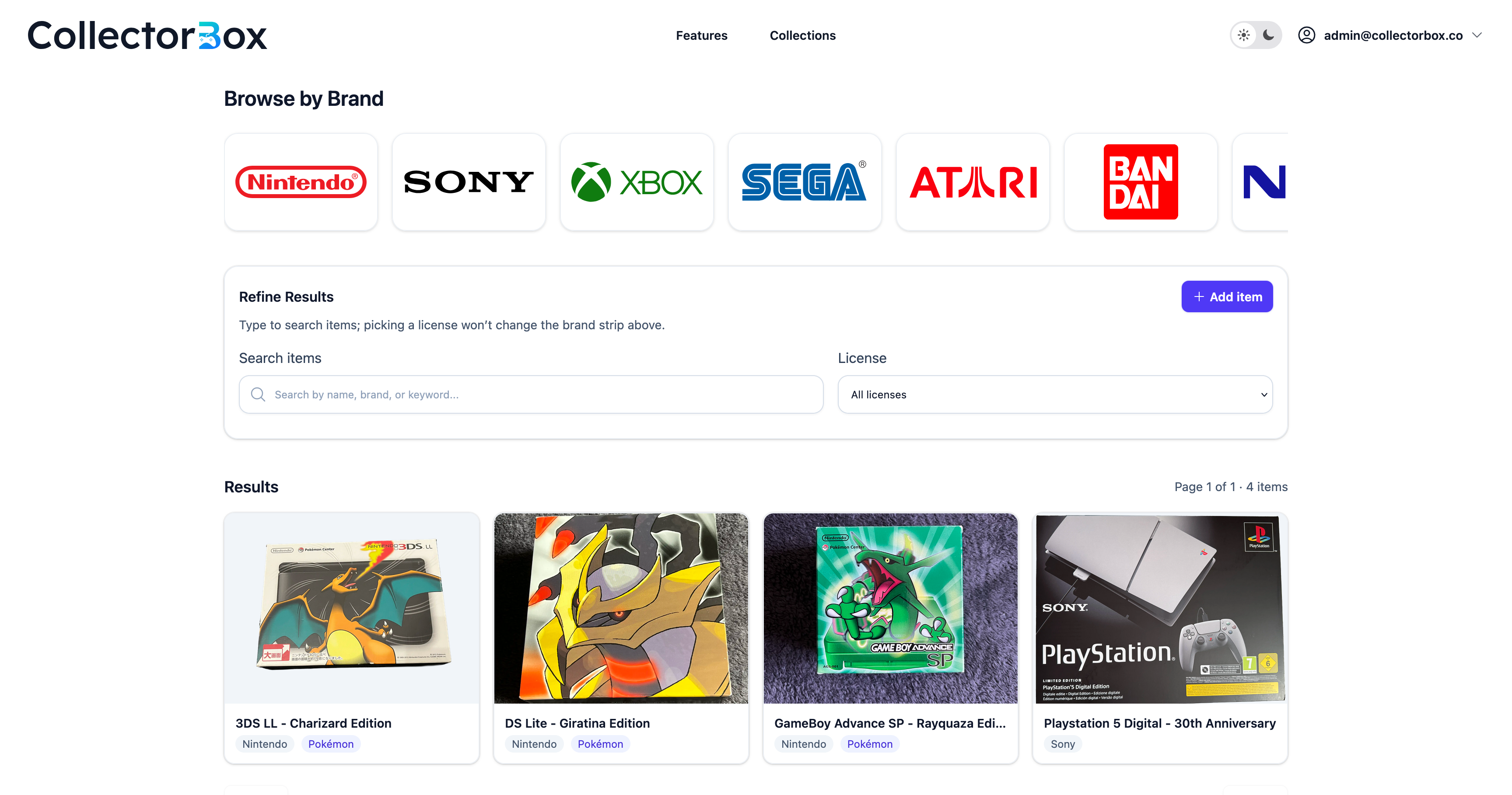Open the Sega brand logo card
This screenshot has height=795, width=1512.
point(804,182)
